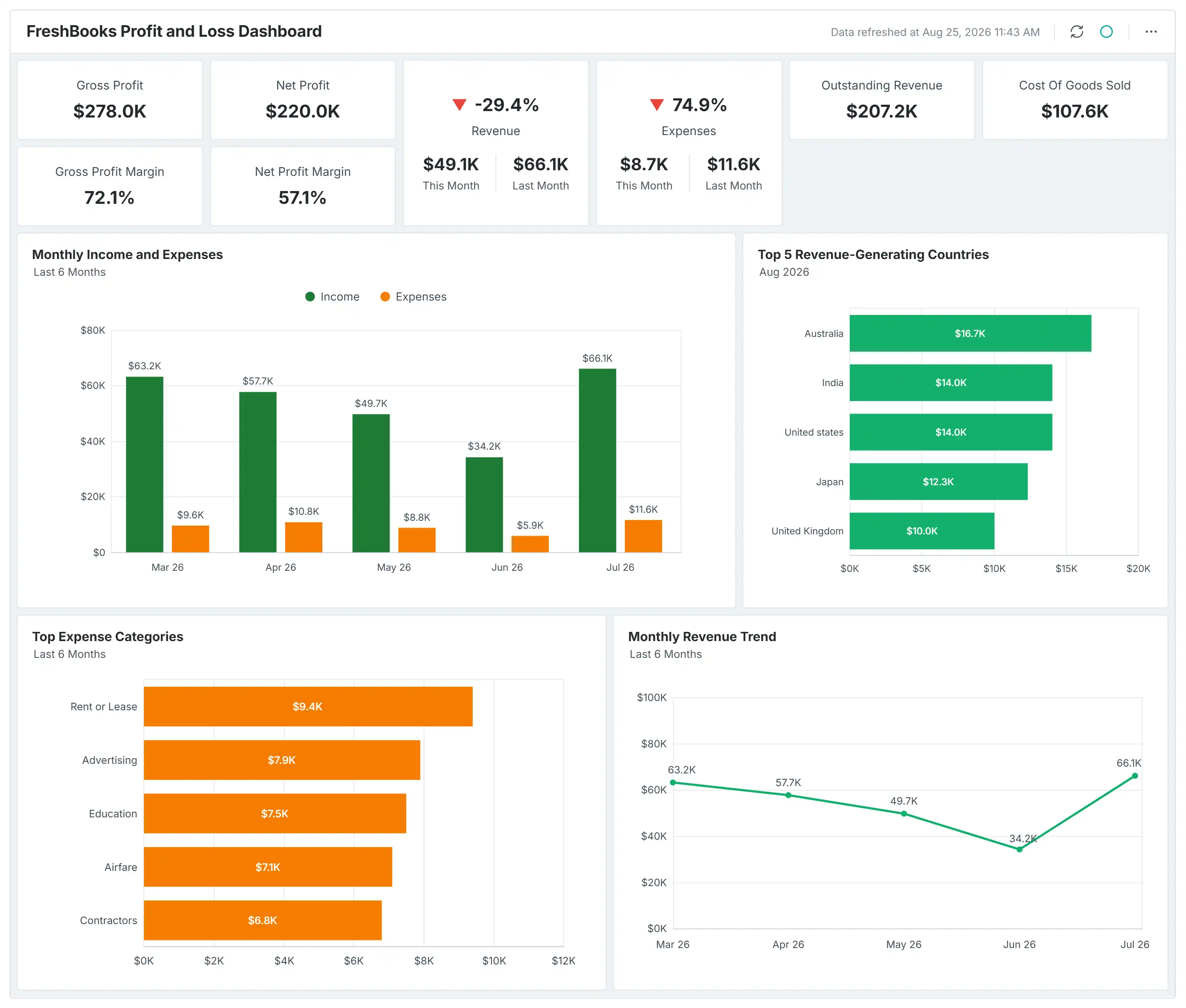Open the Outstanding Revenue $207.2K card
This screenshot has height=1008, width=1186.
(x=882, y=100)
